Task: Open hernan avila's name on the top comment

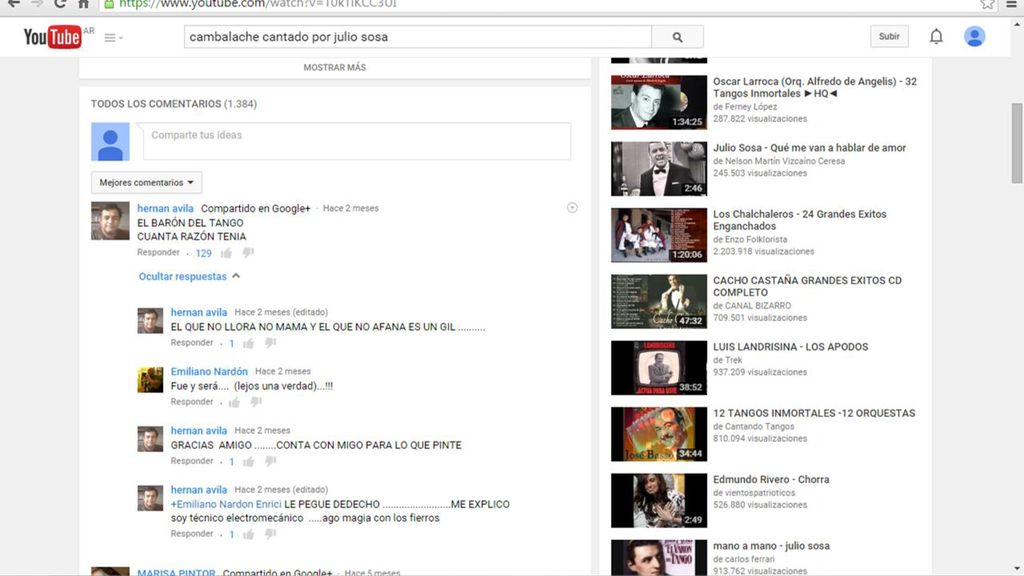Action: (165, 208)
